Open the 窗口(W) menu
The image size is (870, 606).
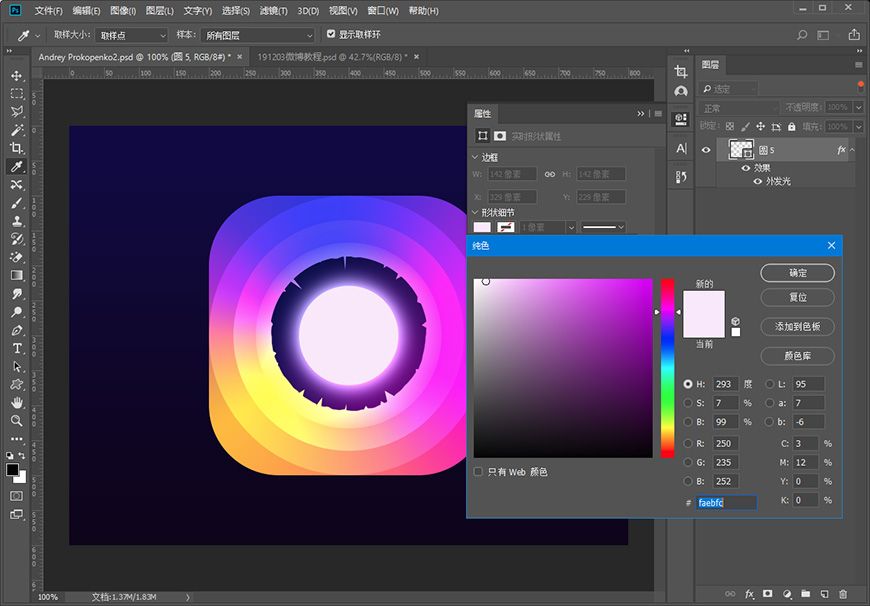point(383,11)
